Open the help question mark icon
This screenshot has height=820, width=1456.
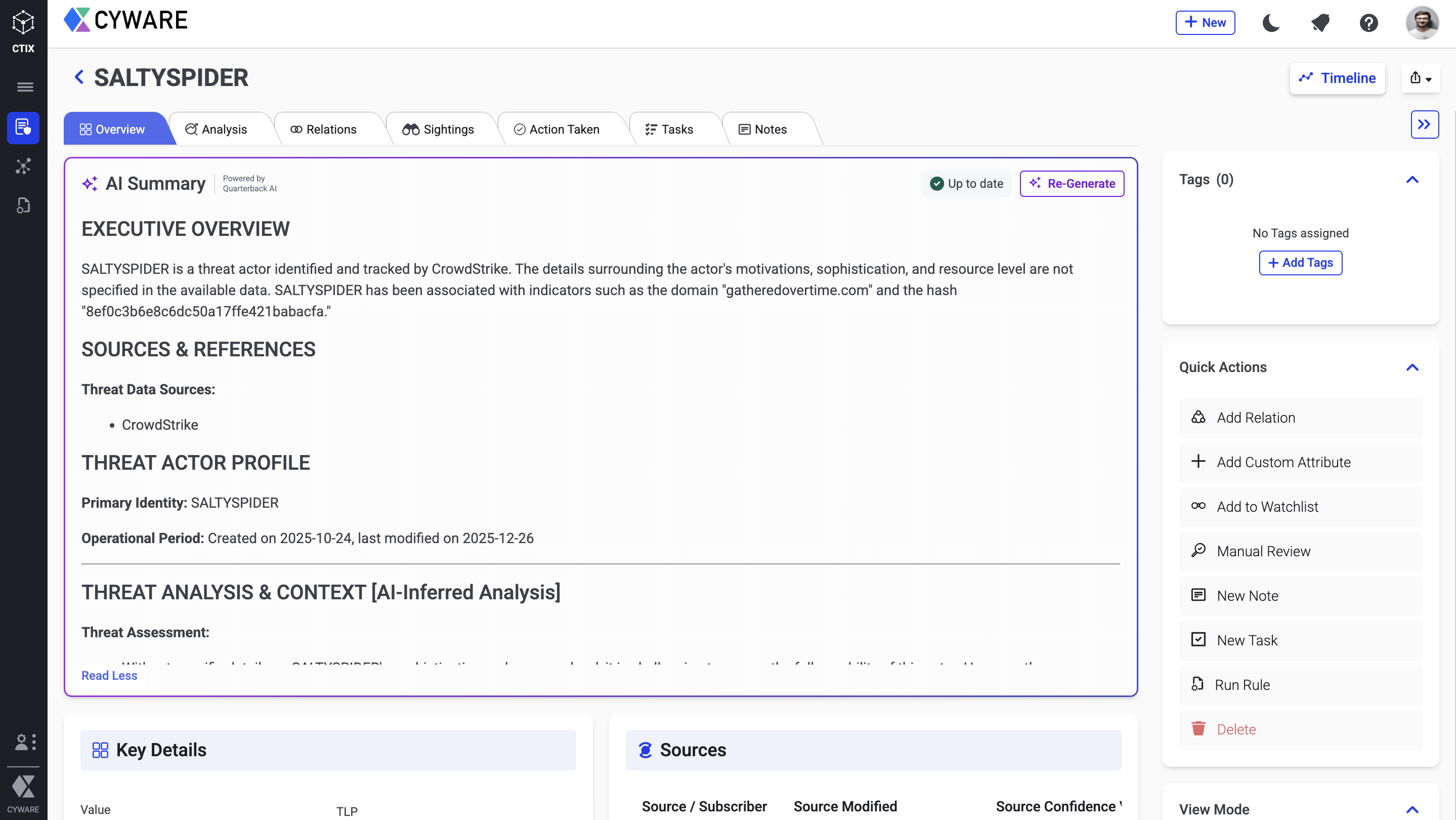pyautogui.click(x=1368, y=23)
